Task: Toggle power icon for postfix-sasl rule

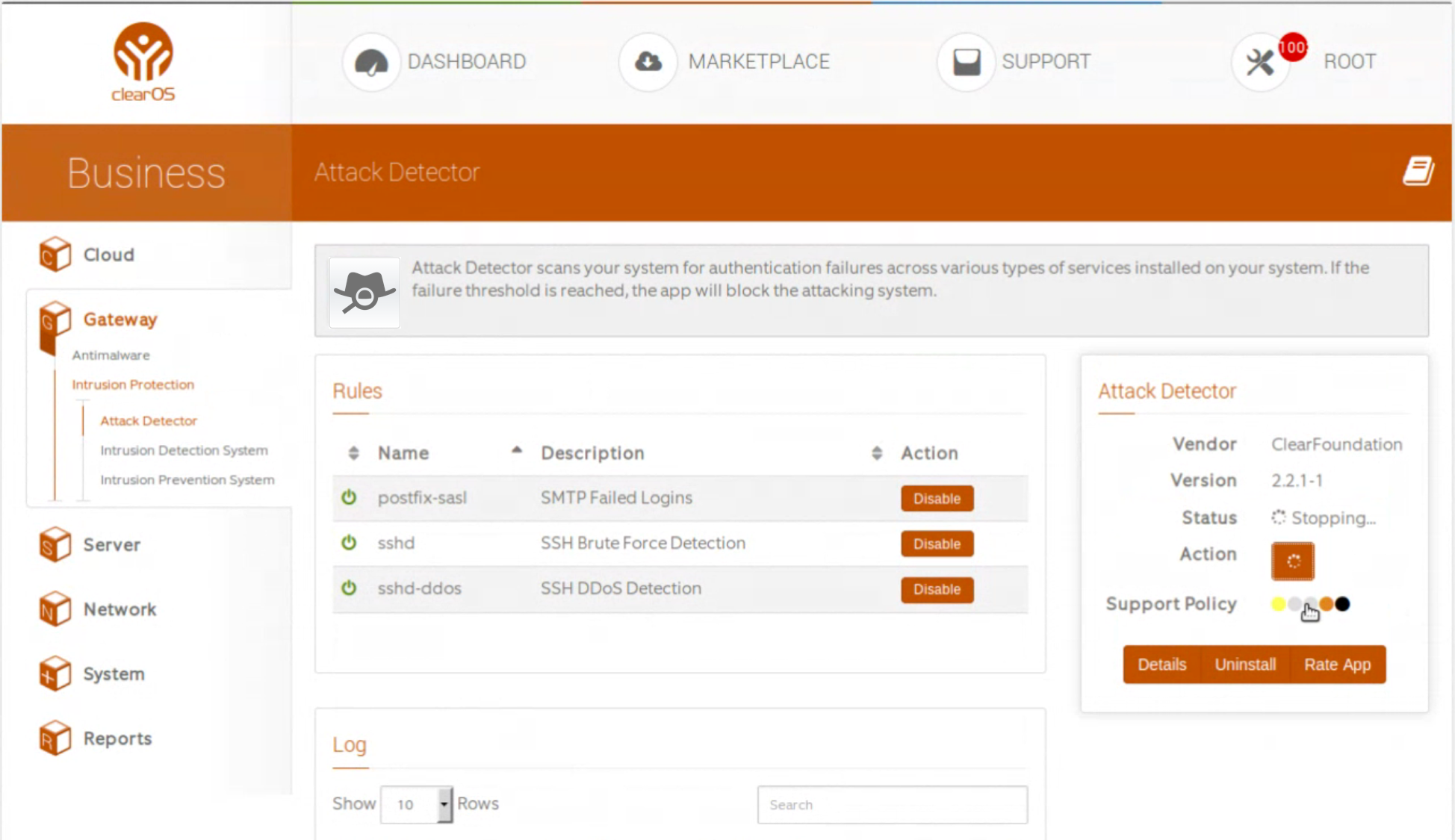Action: point(349,497)
